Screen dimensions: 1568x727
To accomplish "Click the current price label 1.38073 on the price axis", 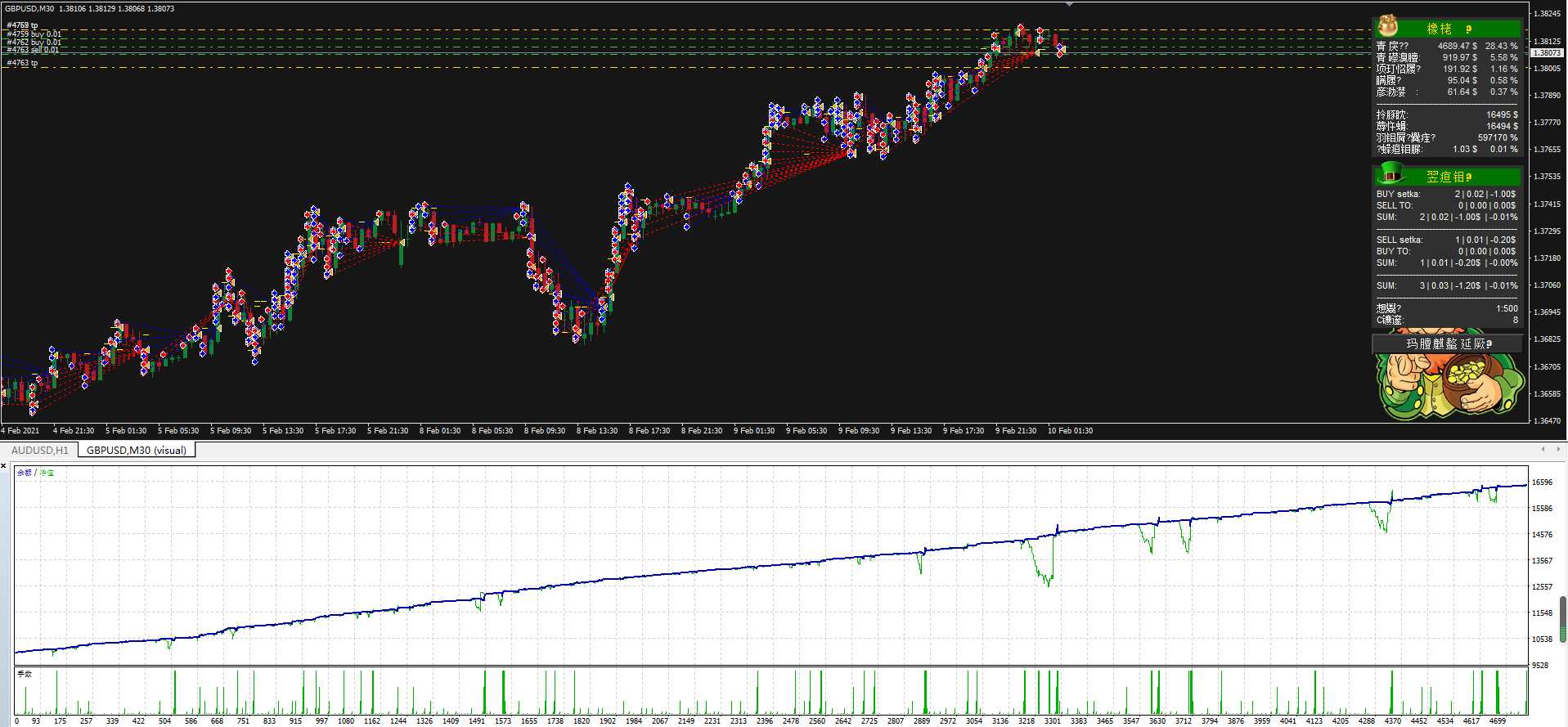I will 1546,53.
